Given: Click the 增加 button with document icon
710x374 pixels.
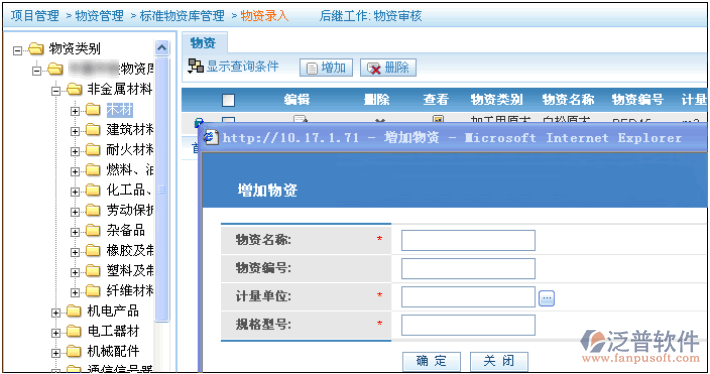Looking at the screenshot, I should pyautogui.click(x=326, y=67).
